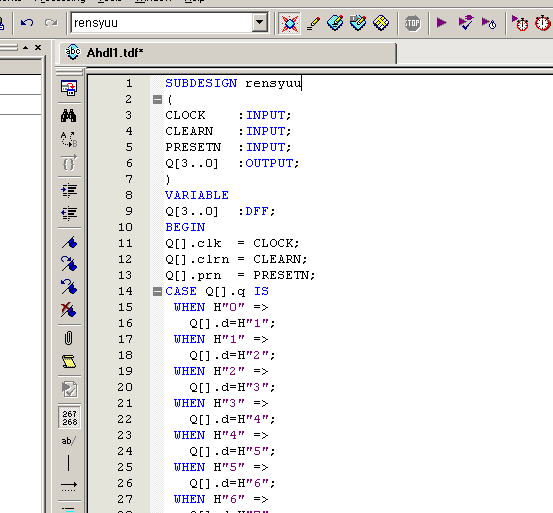This screenshot has height=513, width=553.
Task: Close the left side panel with X
Action: coord(38,47)
